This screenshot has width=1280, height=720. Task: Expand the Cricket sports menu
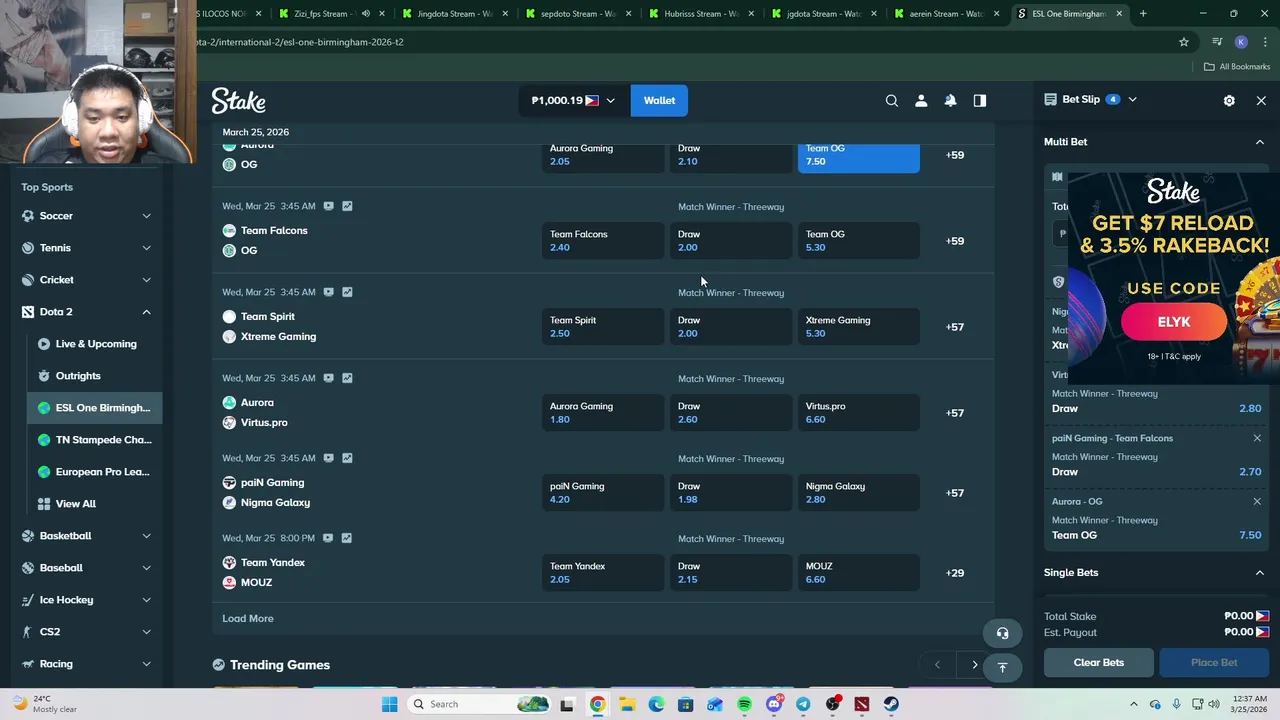pos(146,280)
